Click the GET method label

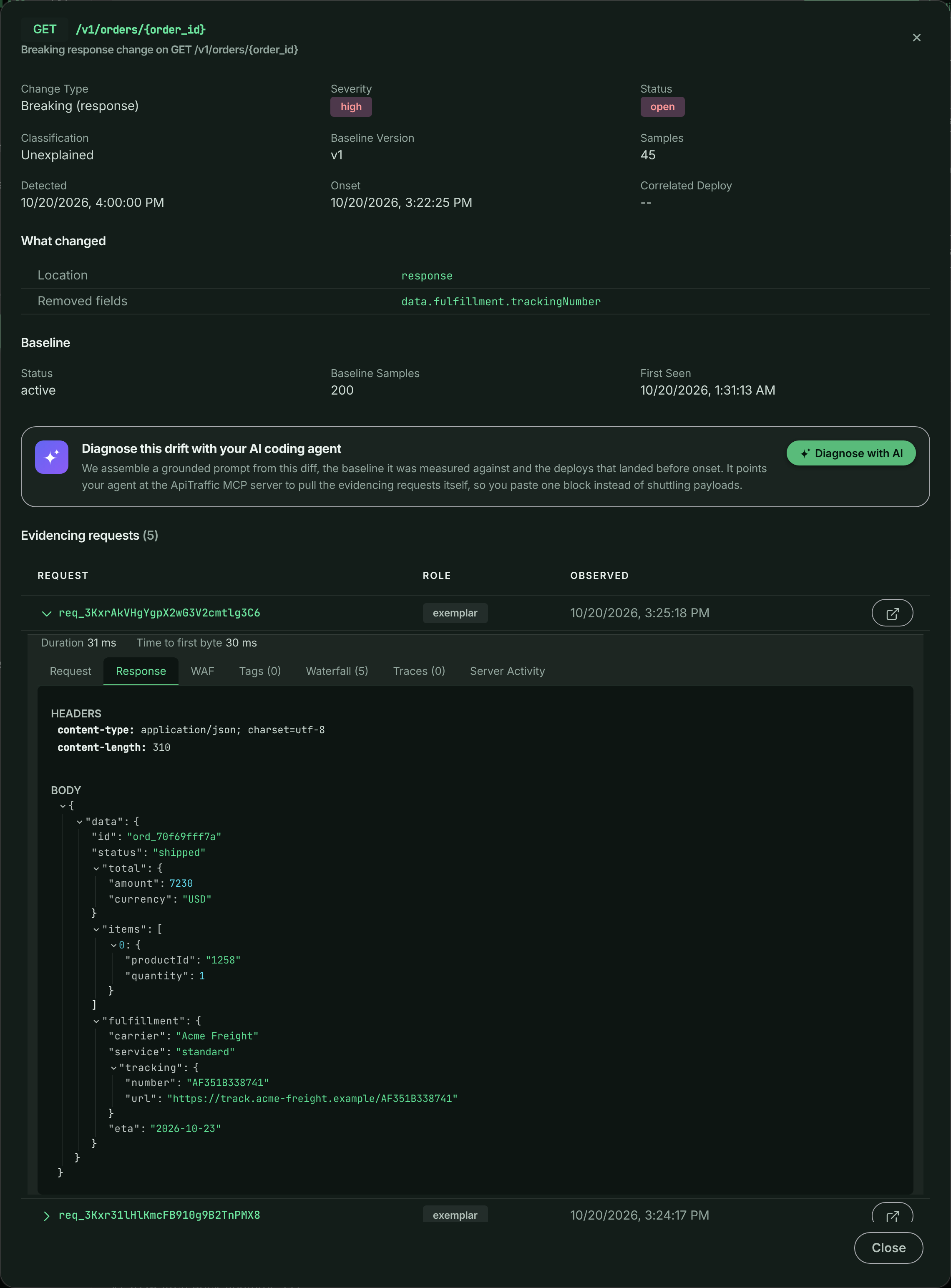pos(45,29)
